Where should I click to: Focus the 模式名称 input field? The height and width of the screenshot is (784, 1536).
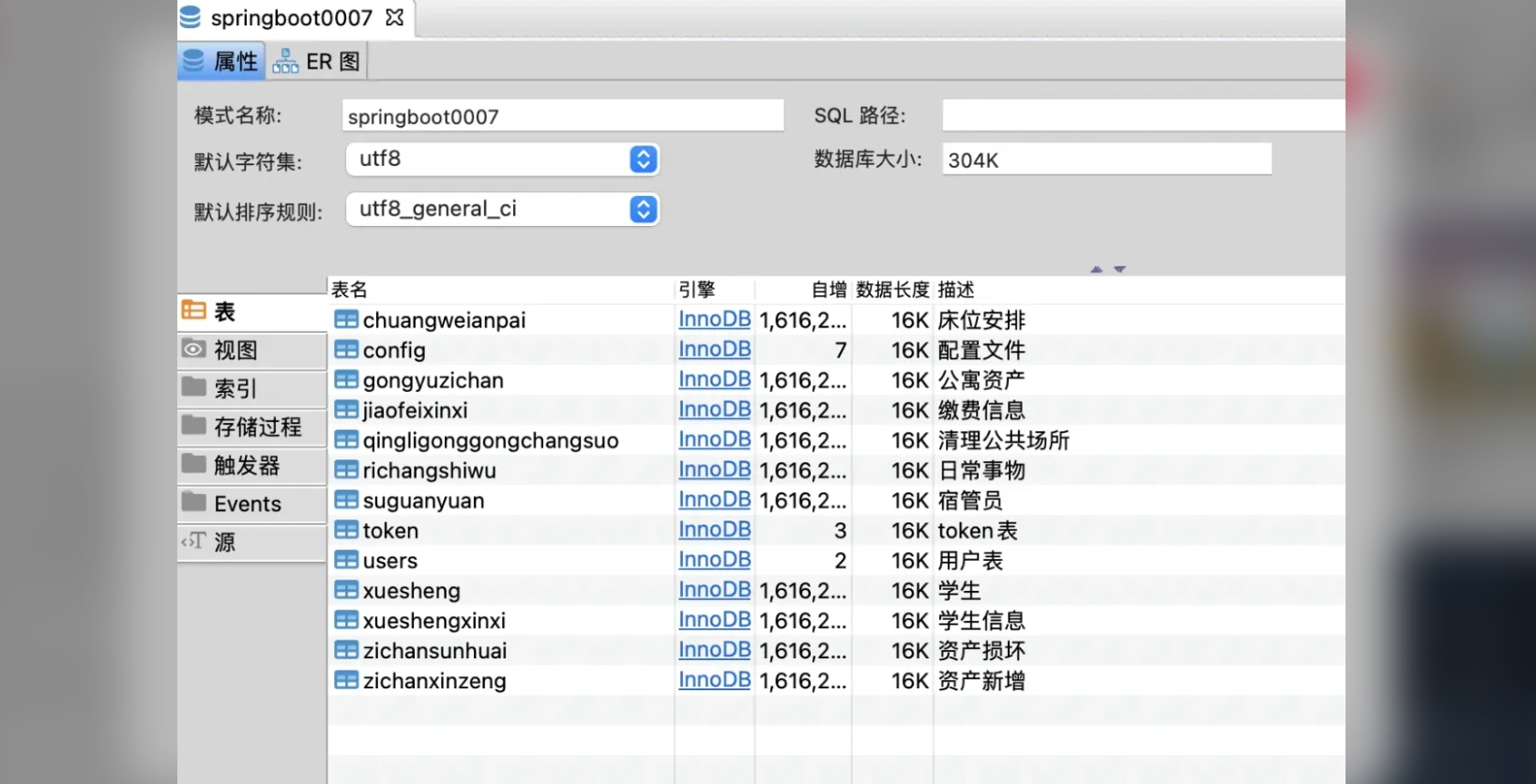[x=563, y=116]
